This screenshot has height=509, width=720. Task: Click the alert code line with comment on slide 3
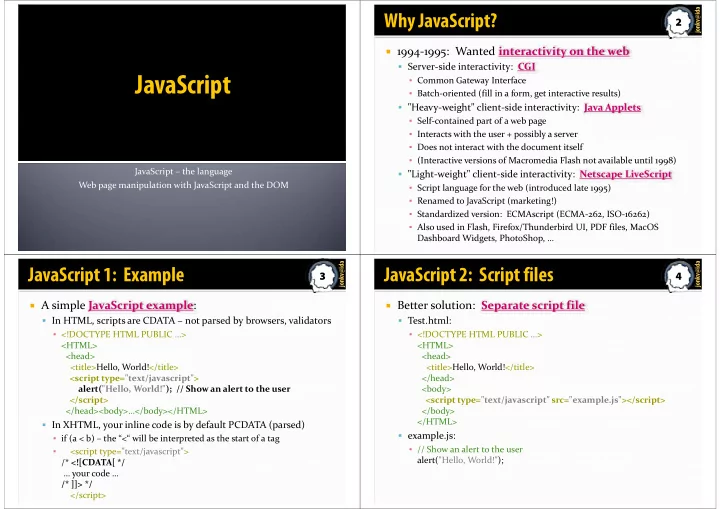pos(184,389)
